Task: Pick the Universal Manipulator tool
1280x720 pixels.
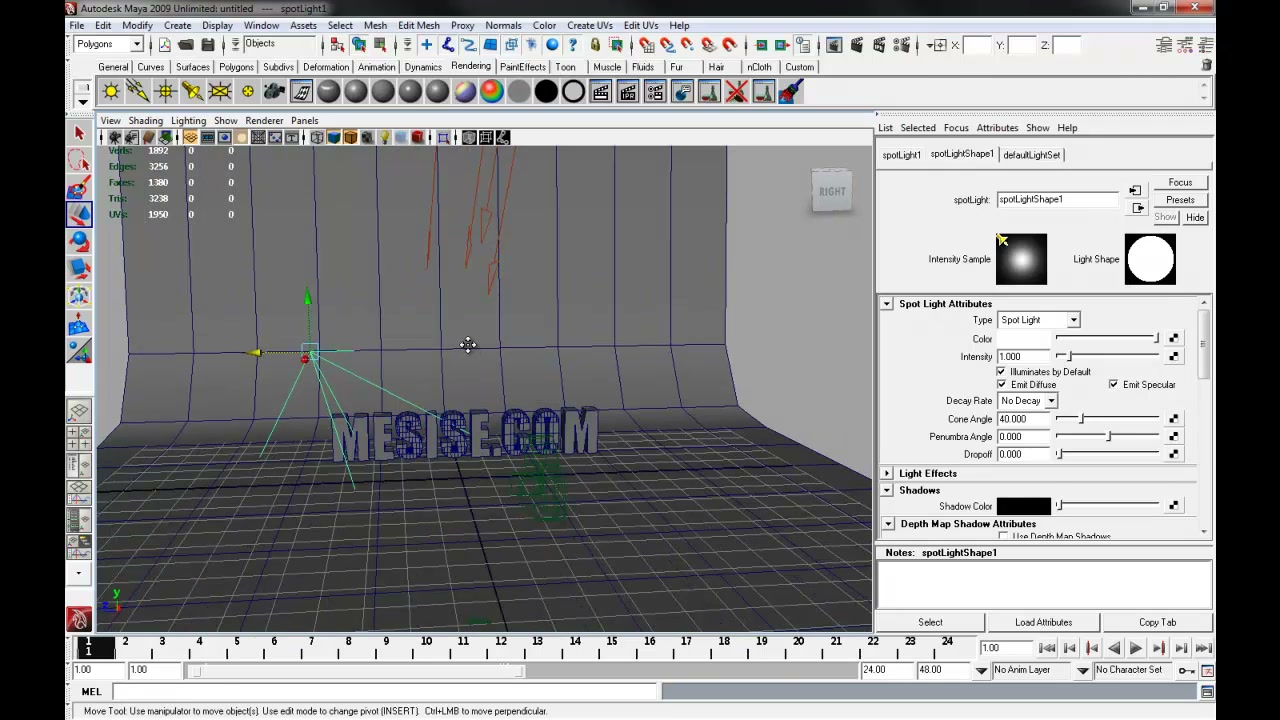Action: tap(79, 296)
